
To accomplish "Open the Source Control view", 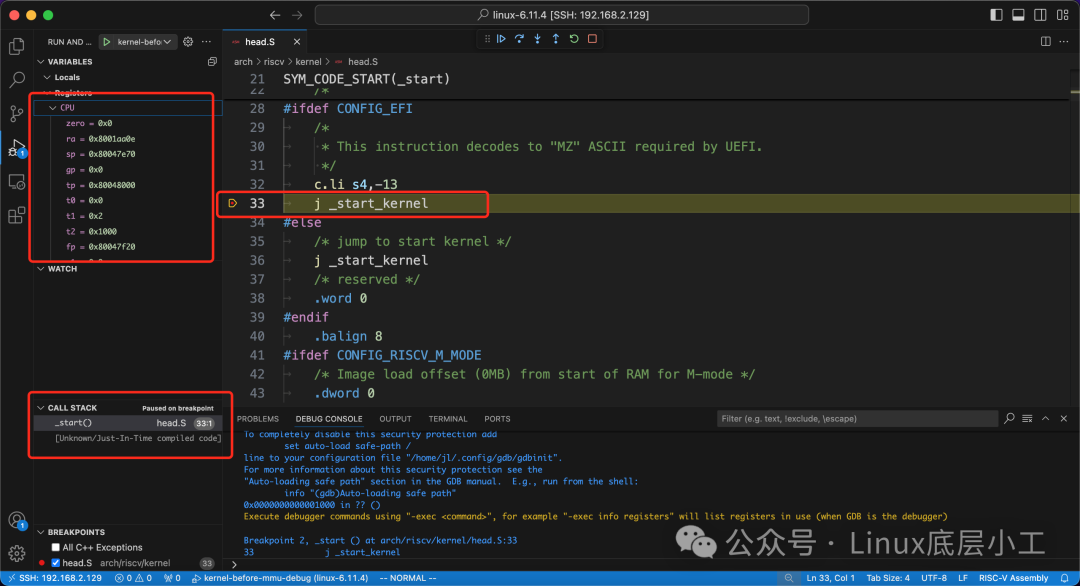I will (17, 114).
